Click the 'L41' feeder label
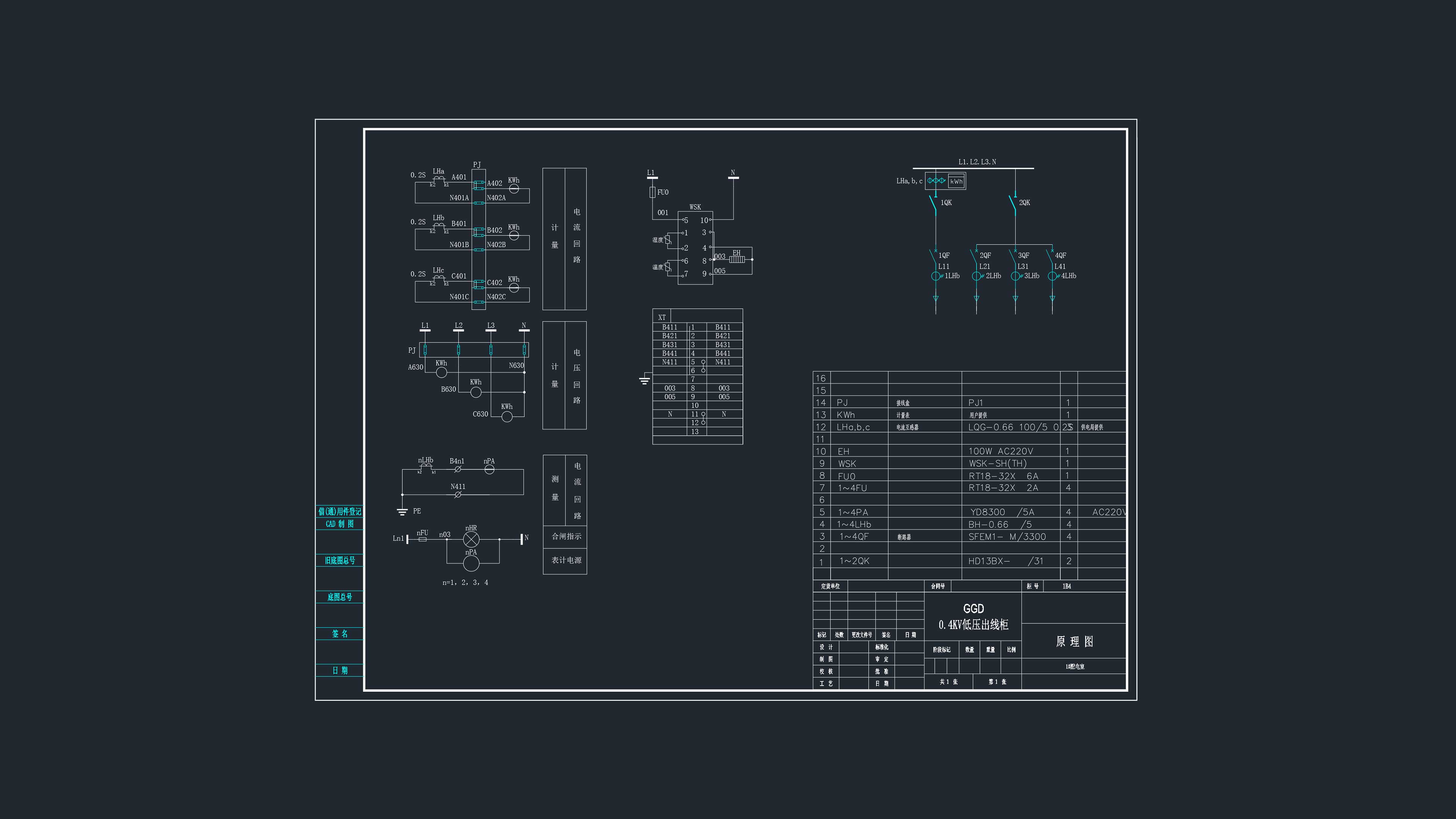1456x819 pixels. point(1060,266)
